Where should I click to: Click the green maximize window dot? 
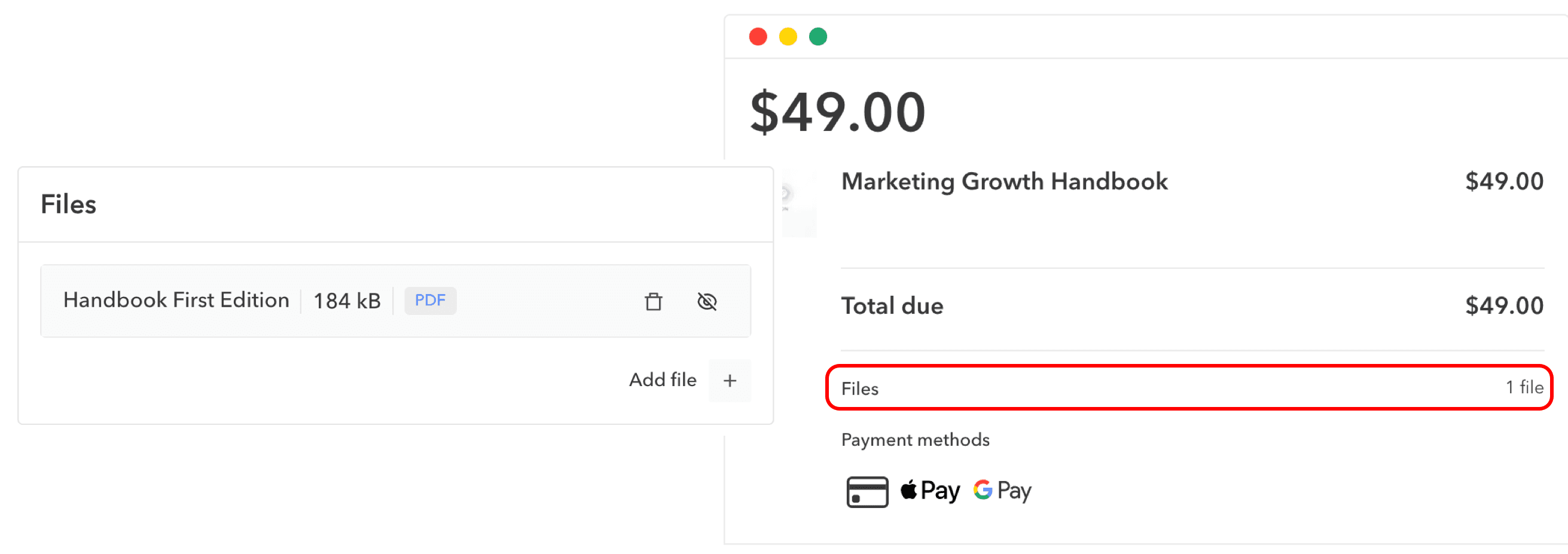tap(817, 36)
